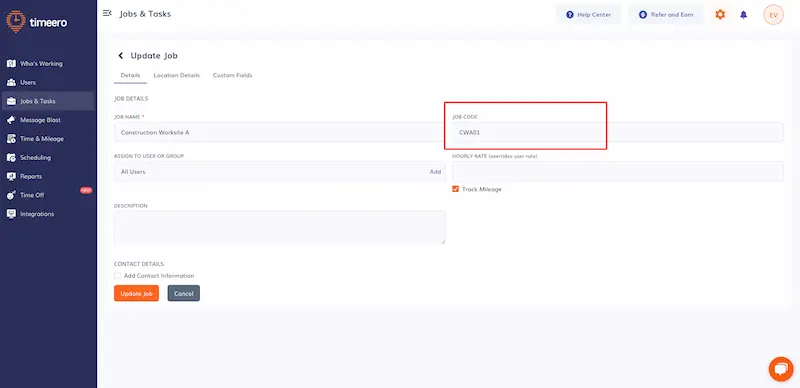Switch to the Location Details tab
Image resolution: width=800 pixels, height=388 pixels.
click(x=177, y=76)
